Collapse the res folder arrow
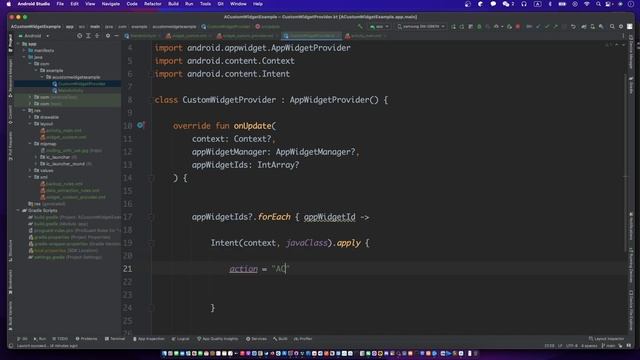Screen dimensions: 640x360 [24, 110]
